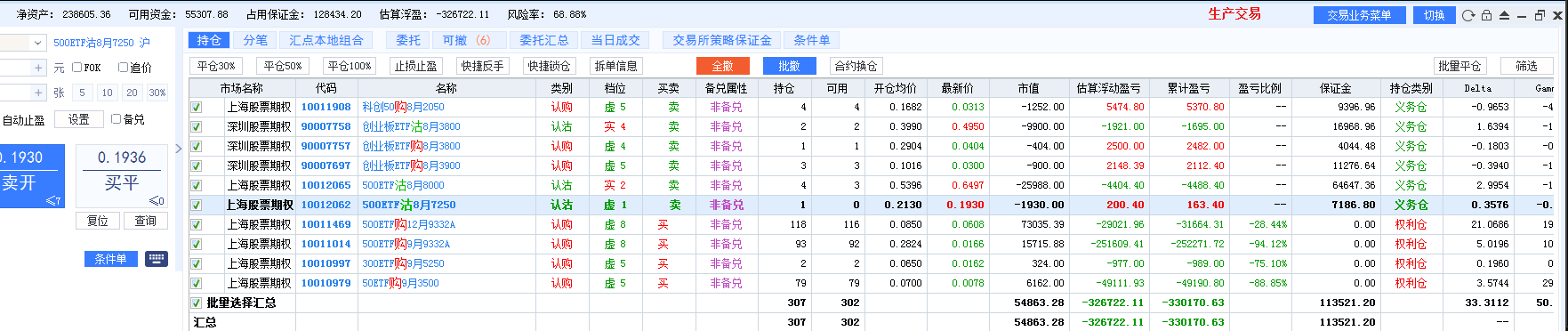1568x331 pixels.
Task: Click the 复位 reset button
Action: click(98, 221)
